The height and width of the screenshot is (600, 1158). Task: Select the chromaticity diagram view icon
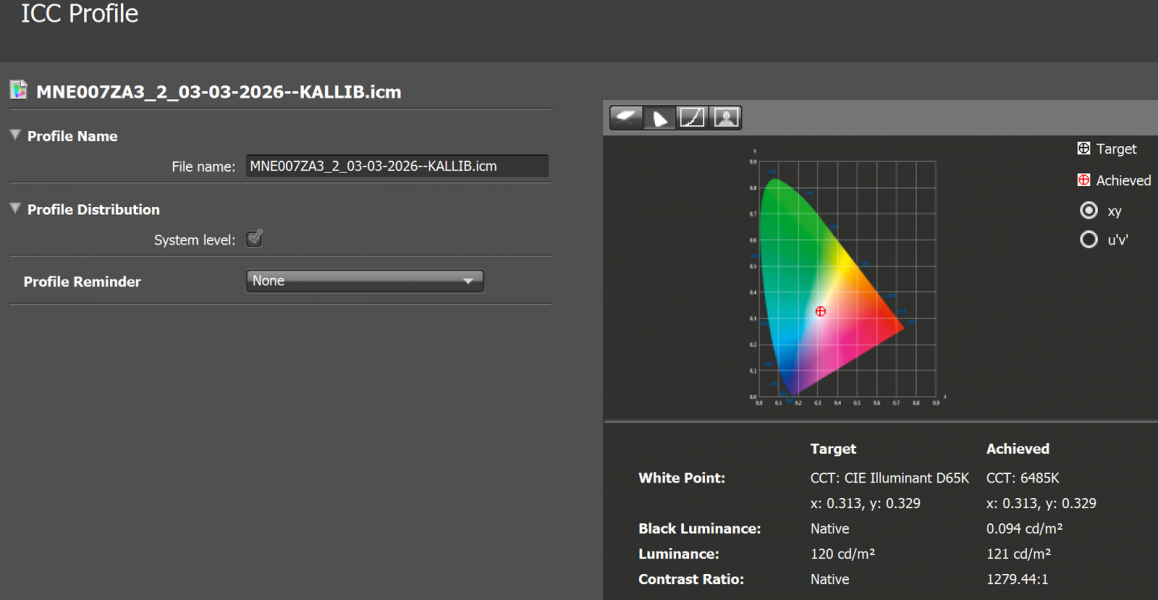click(659, 118)
